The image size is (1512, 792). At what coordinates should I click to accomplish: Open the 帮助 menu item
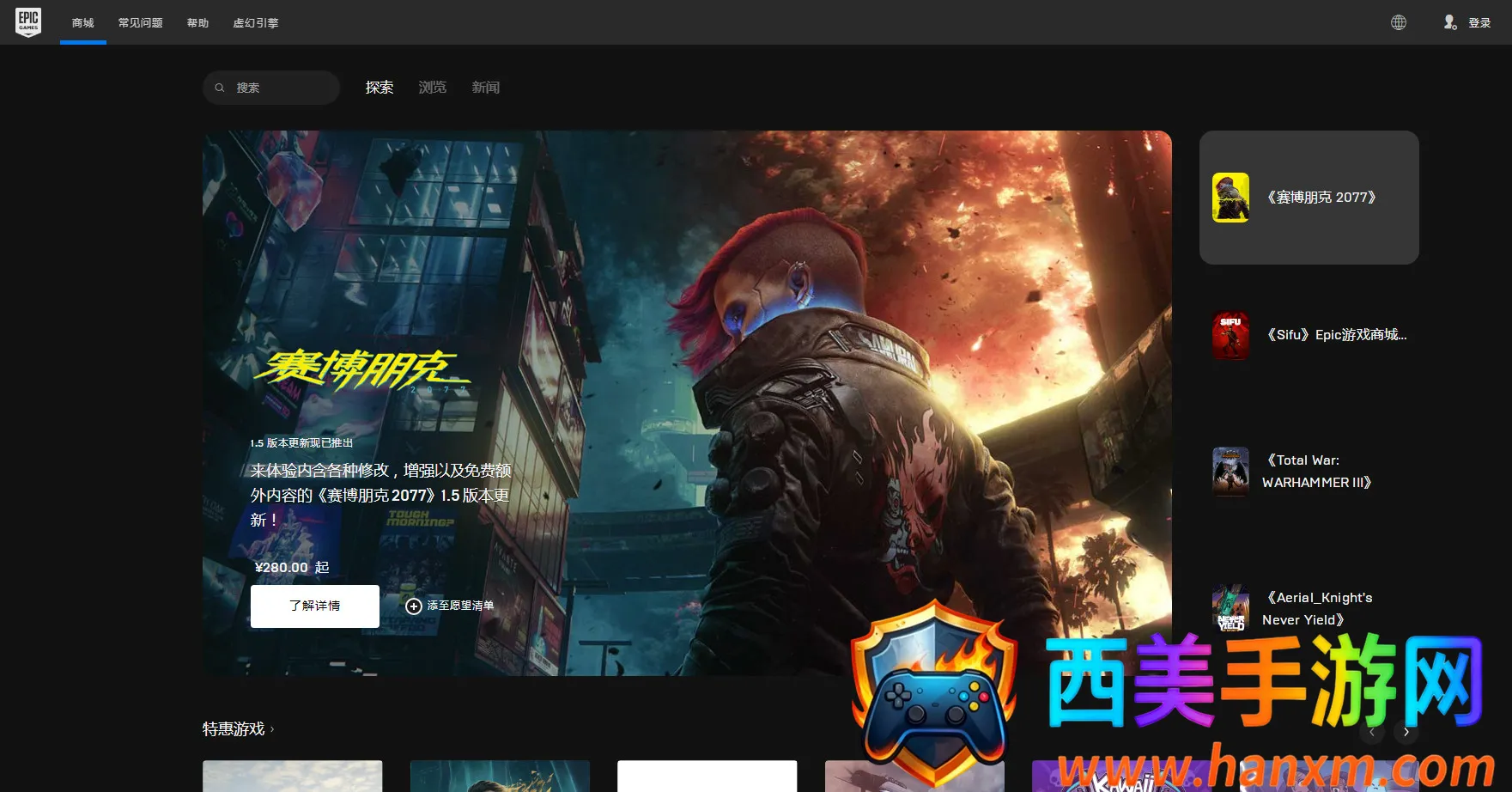pyautogui.click(x=197, y=22)
